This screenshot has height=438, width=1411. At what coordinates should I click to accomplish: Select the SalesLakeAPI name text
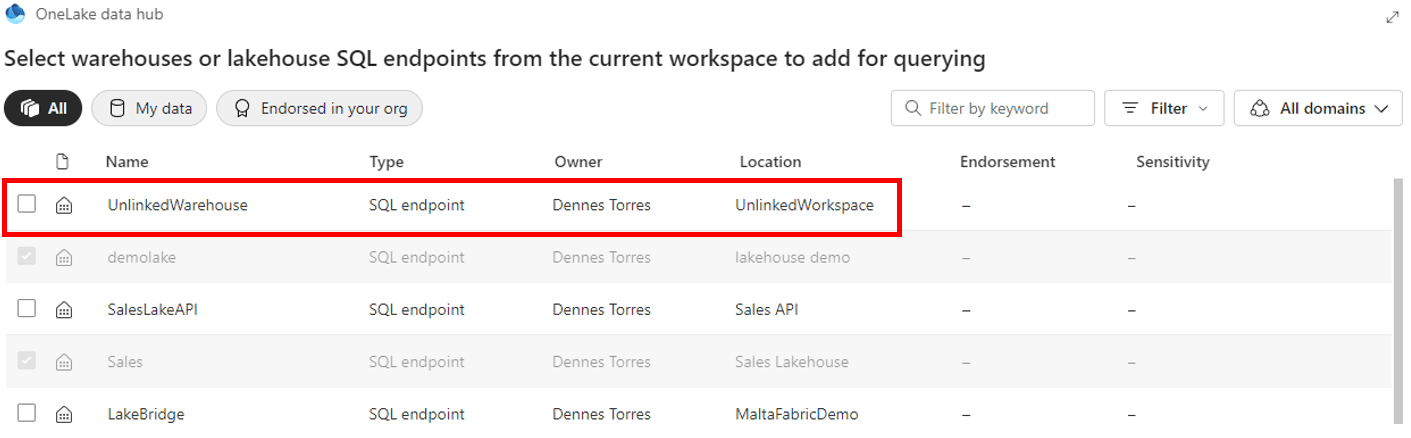tap(152, 310)
